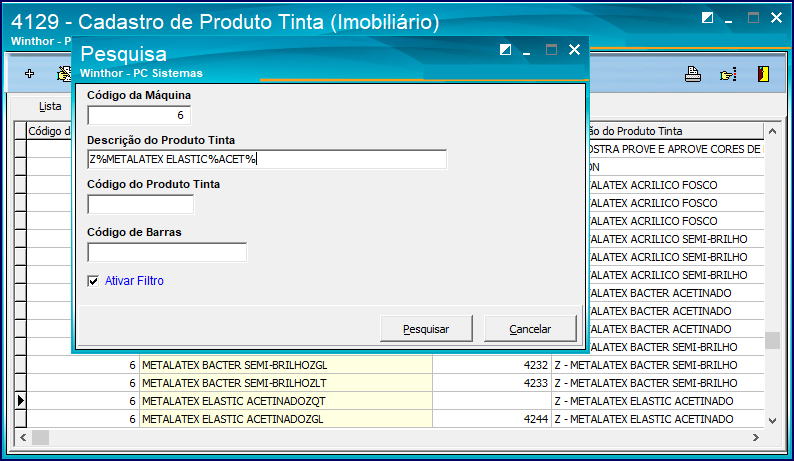Click the horizontal scroll right arrow
The width and height of the screenshot is (794, 461).
point(756,437)
